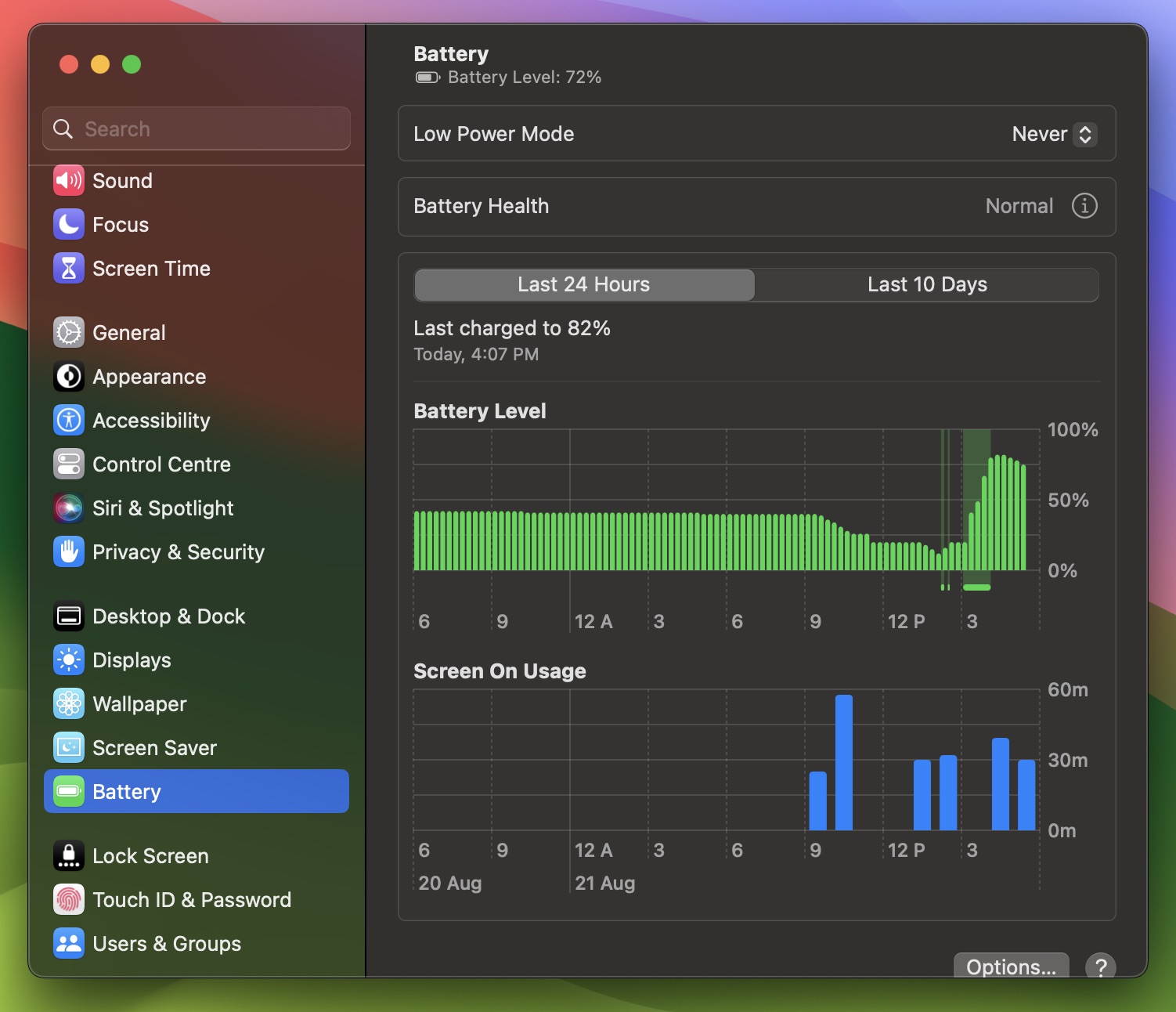Select the highlighted charging segment in Battery Level chart
The height and width of the screenshot is (1012, 1176).
click(x=976, y=509)
